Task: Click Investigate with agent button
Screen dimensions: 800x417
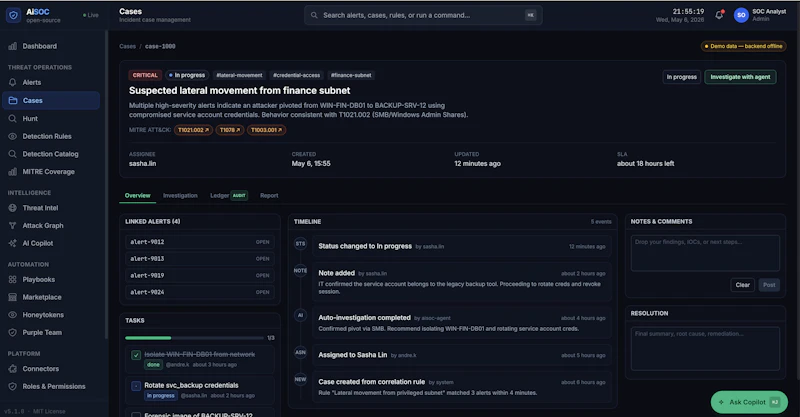Action: (x=740, y=77)
